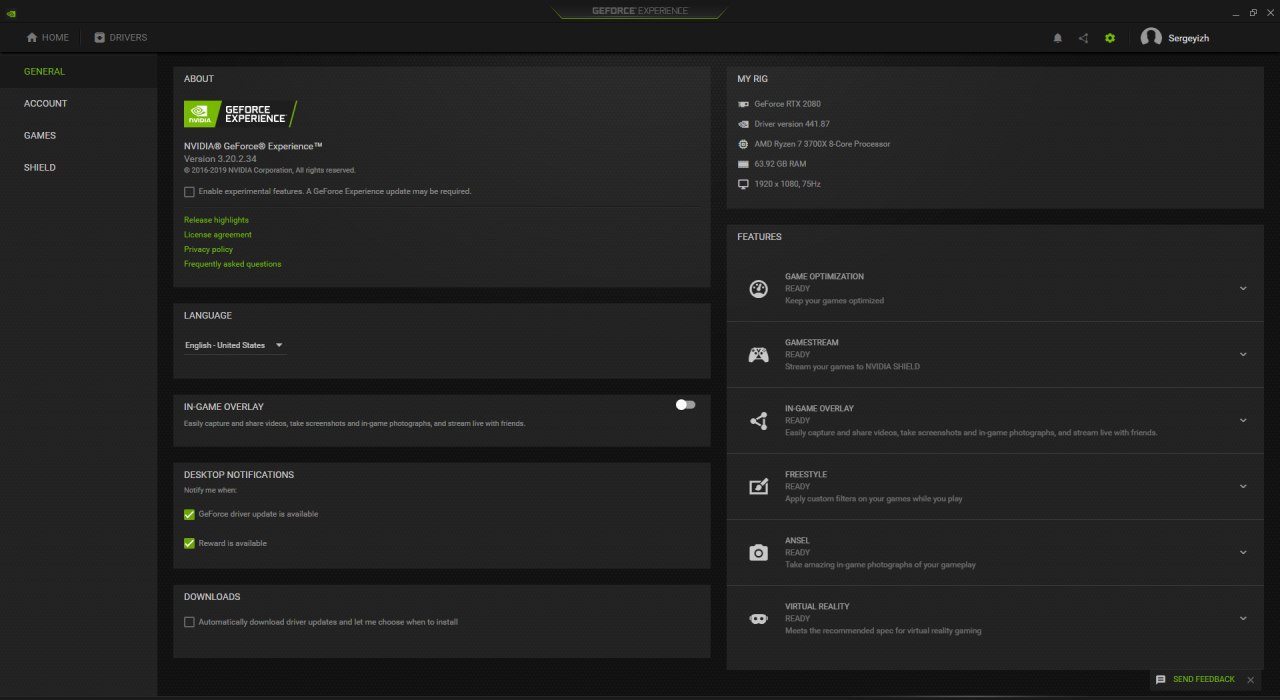
Task: Click the Sergeyizh username
Action: coord(1189,38)
